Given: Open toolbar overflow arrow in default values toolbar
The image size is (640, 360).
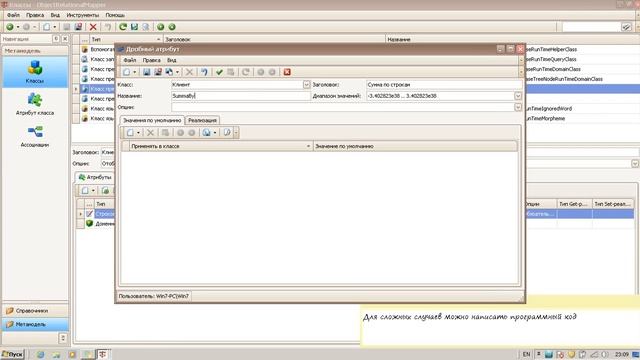Looking at the screenshot, I should pos(236,133).
